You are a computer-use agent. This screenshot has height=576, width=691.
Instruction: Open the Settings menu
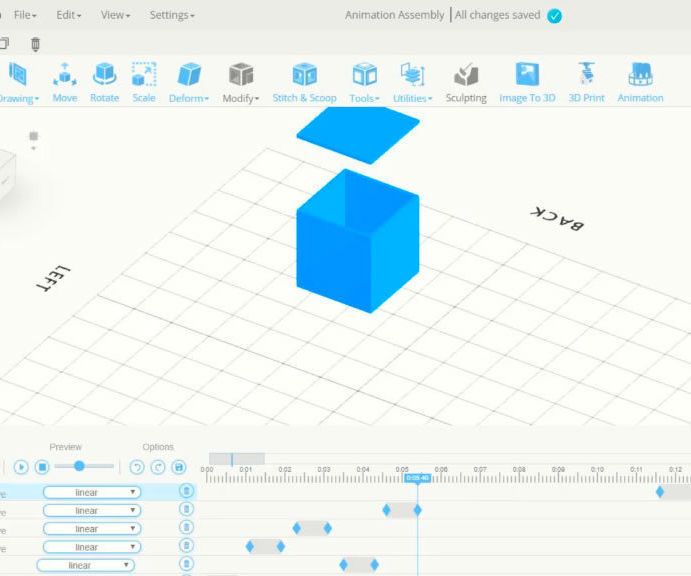click(x=172, y=15)
